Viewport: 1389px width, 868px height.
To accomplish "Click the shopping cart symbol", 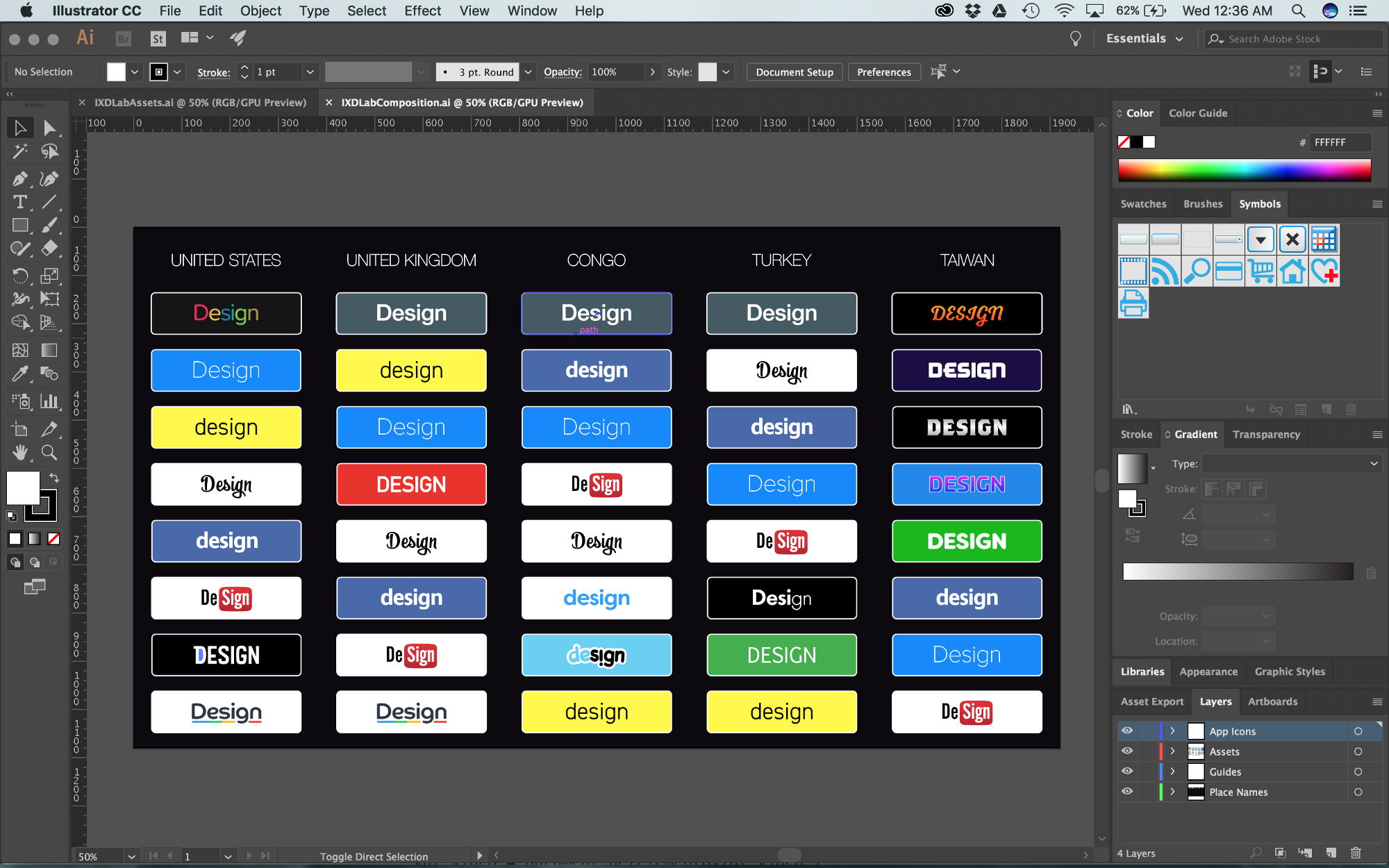I will coord(1261,272).
